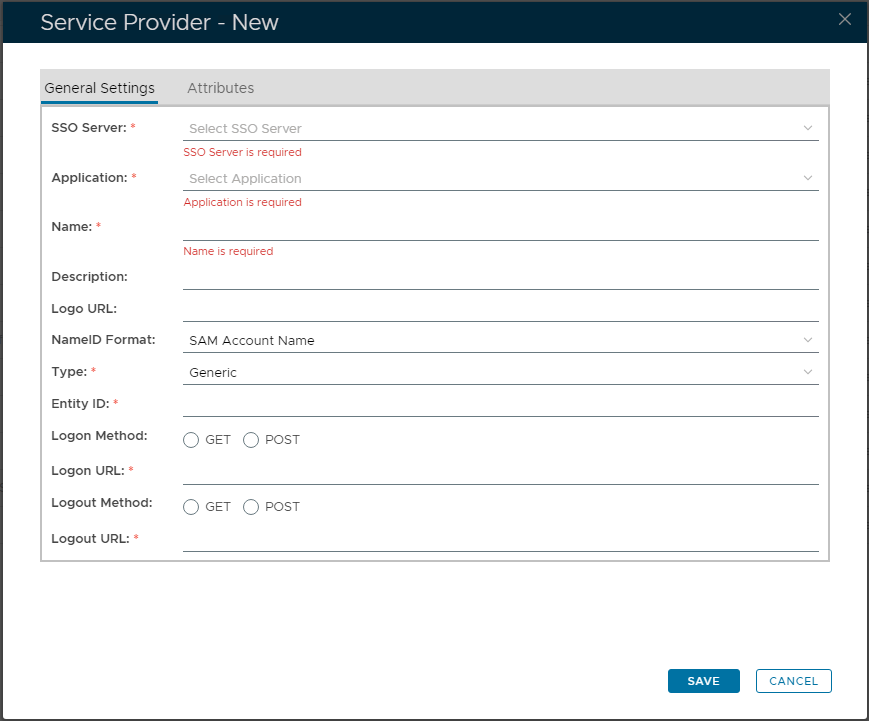Choose POST for Logout Method
Screen dimensions: 869x721
[x=251, y=507]
